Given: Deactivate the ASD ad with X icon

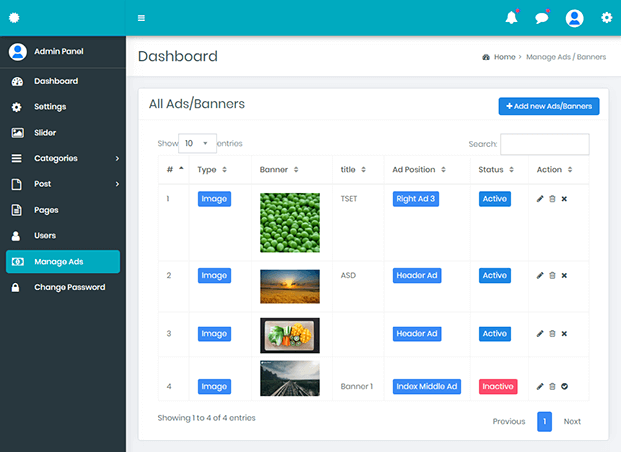Looking at the screenshot, I should click(564, 275).
